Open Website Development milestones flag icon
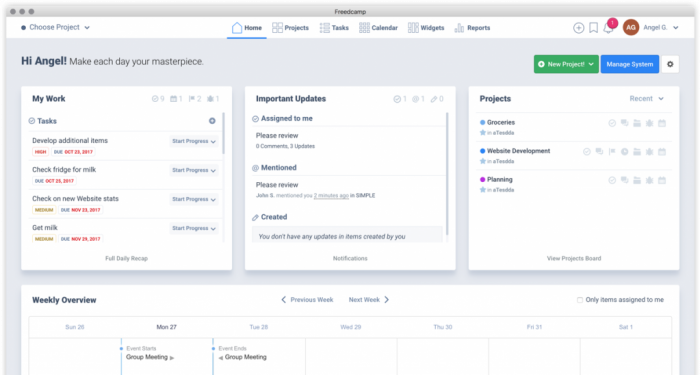Viewport: 700px width, 375px height. [612, 152]
